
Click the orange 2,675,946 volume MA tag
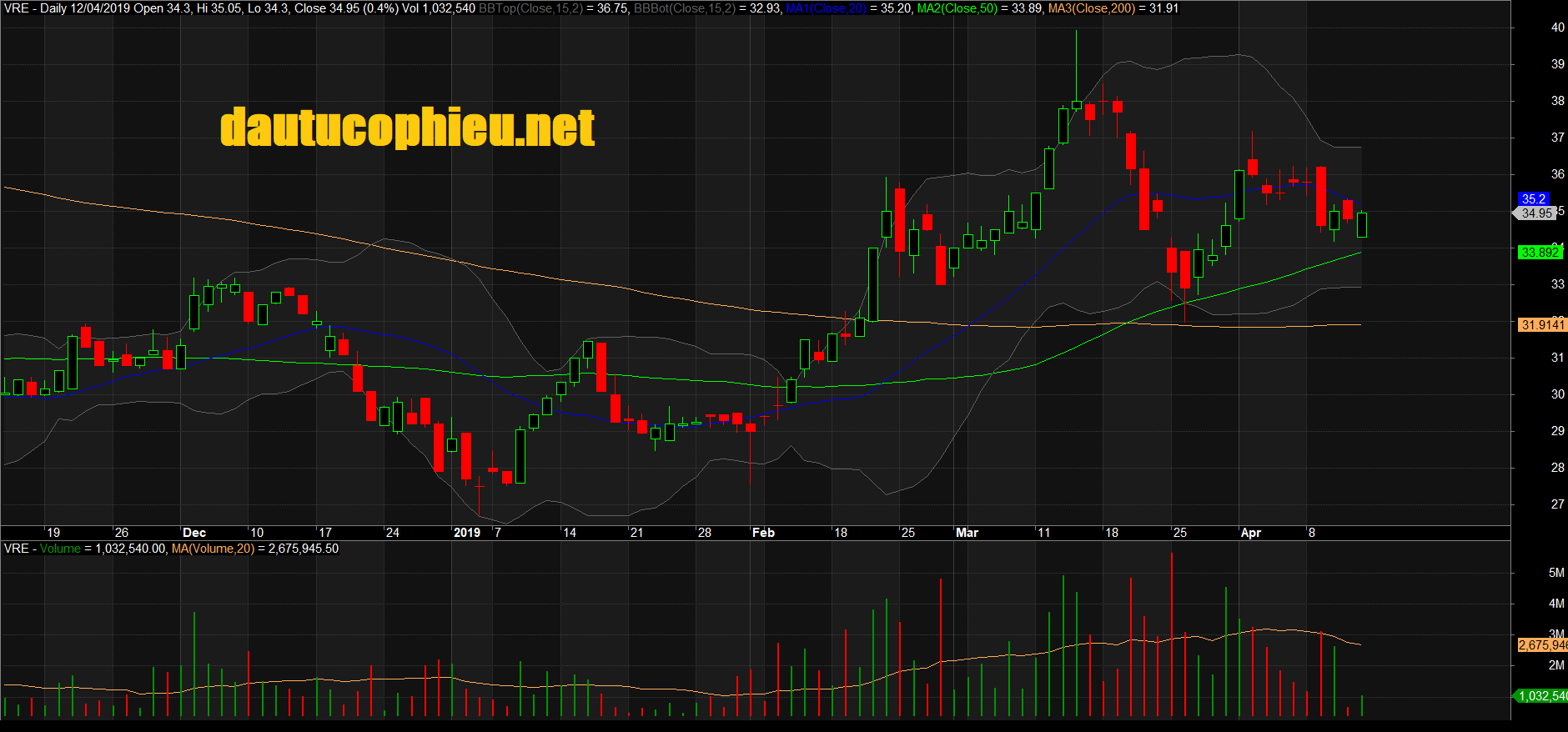1542,644
